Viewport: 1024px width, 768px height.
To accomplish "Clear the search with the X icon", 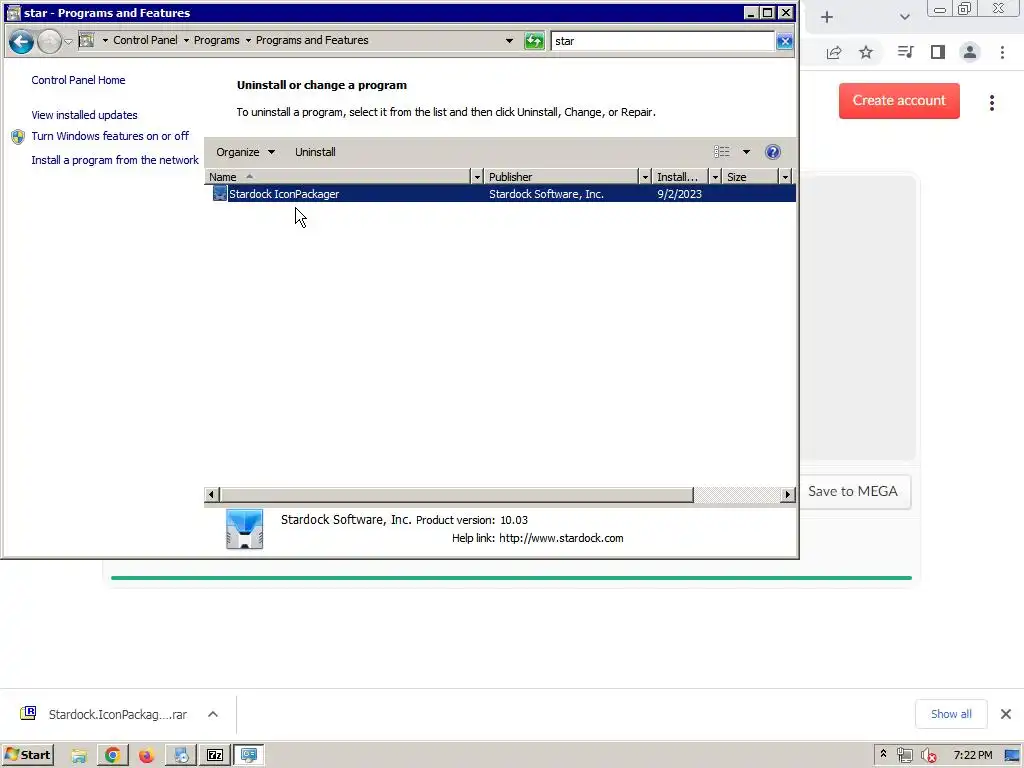I will tap(784, 41).
